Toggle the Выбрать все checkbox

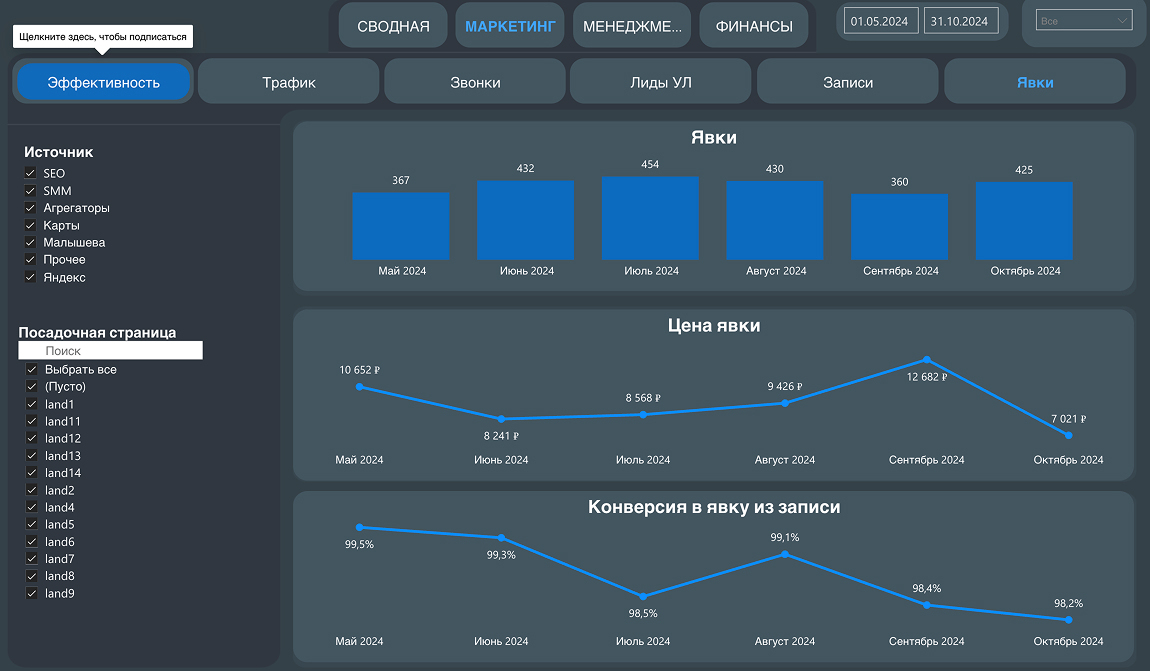(32, 370)
